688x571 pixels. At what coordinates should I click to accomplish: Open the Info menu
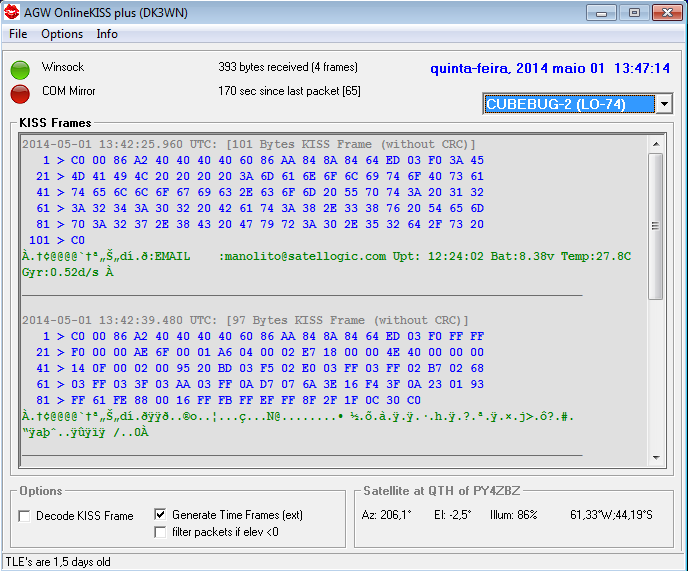(x=107, y=34)
